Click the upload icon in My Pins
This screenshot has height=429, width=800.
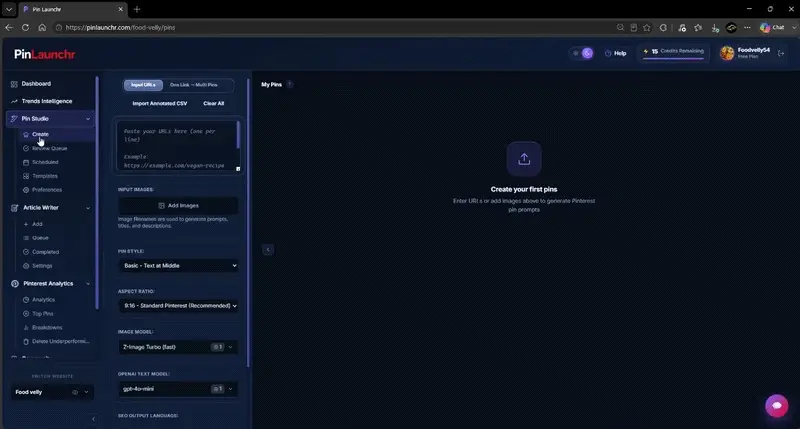click(524, 159)
